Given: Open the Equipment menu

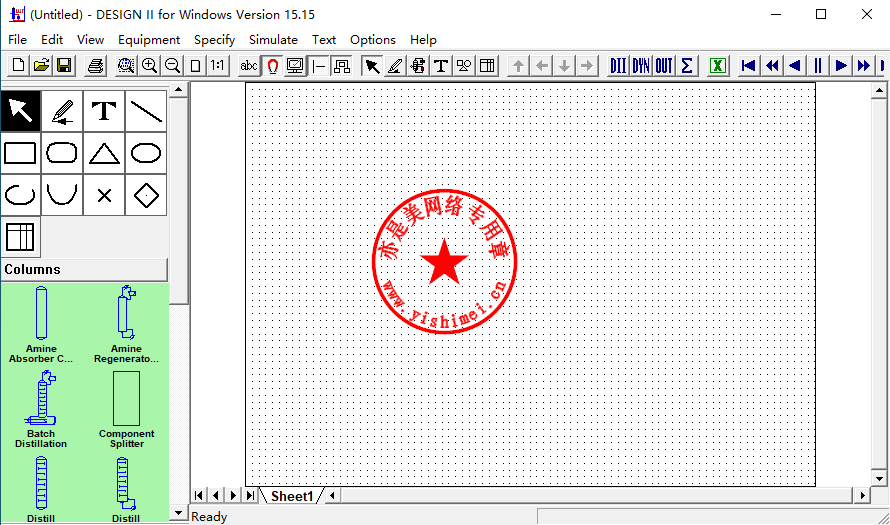Looking at the screenshot, I should tap(149, 40).
